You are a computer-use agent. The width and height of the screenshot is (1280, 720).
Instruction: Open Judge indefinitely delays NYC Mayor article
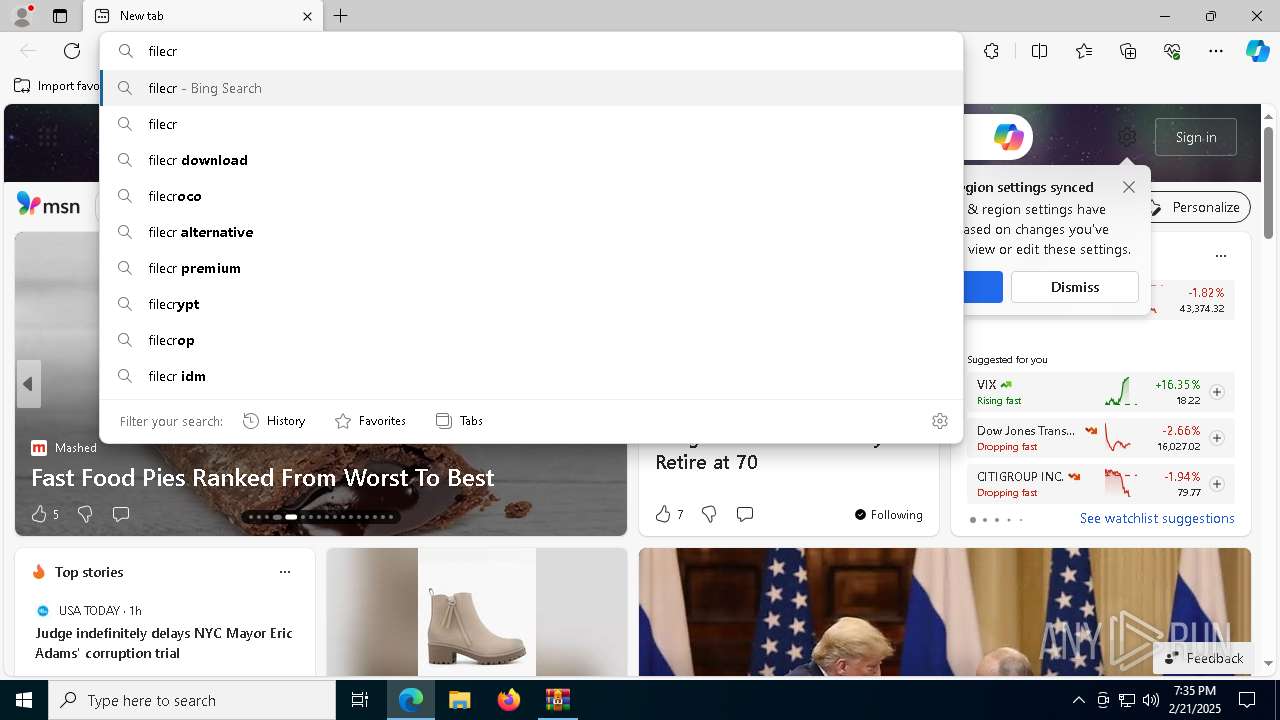[x=164, y=643]
